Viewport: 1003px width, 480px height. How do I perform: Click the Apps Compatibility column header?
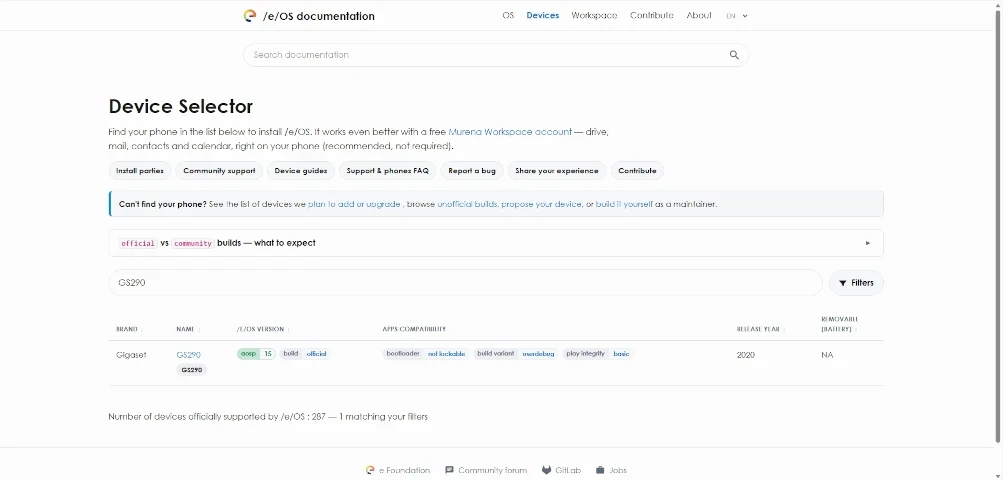coord(414,330)
